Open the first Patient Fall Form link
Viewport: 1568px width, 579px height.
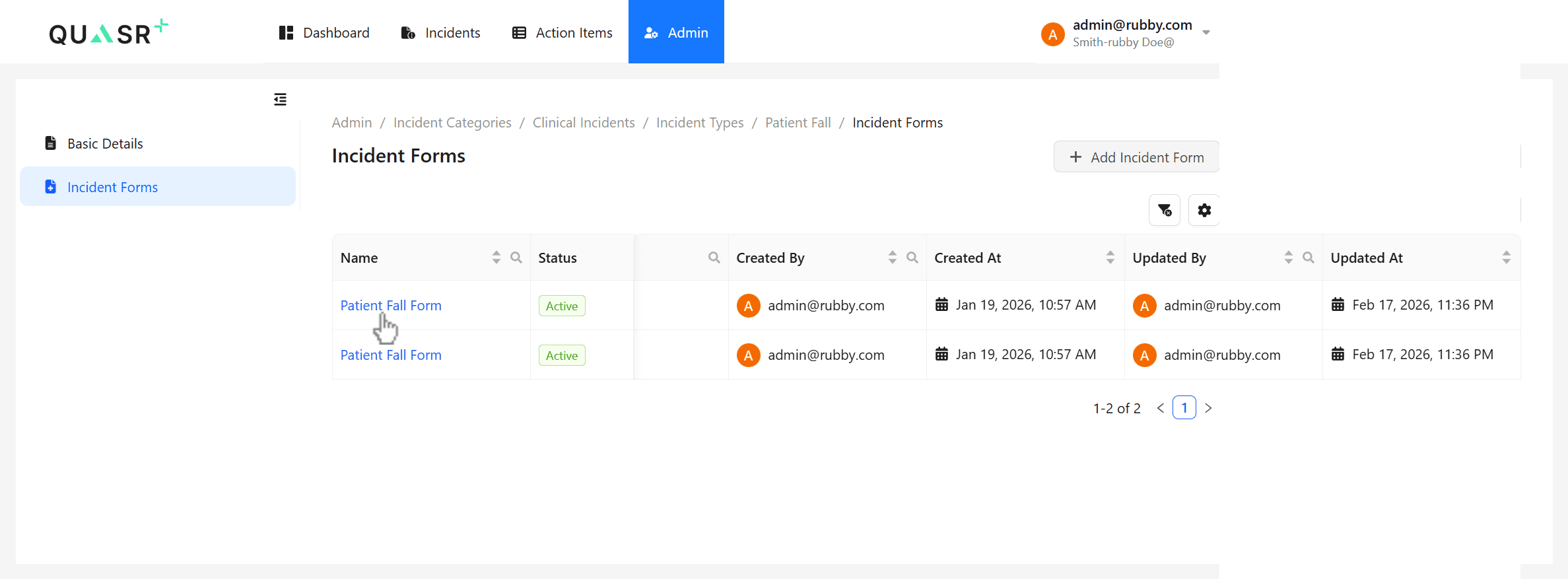(x=391, y=306)
